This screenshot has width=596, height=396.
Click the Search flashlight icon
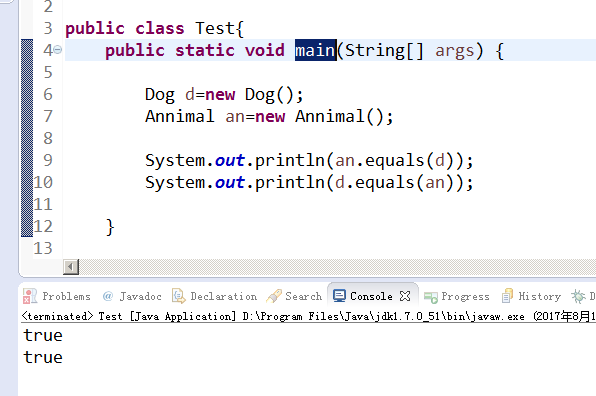pos(274,296)
